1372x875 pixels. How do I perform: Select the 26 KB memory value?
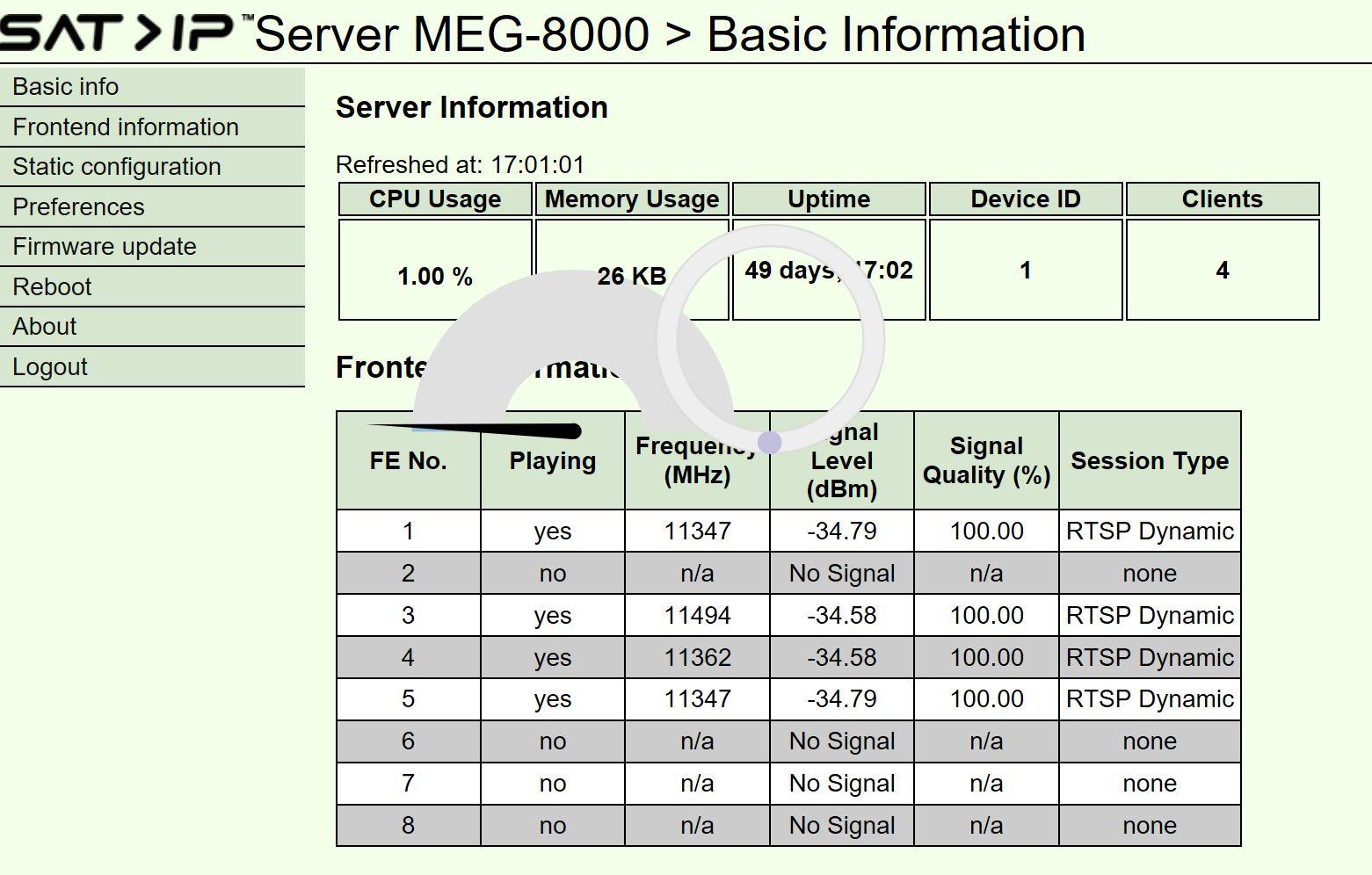click(632, 277)
